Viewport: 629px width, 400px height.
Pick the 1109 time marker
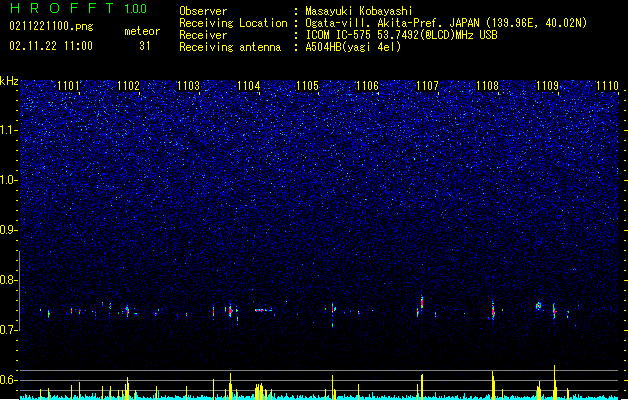(x=547, y=86)
